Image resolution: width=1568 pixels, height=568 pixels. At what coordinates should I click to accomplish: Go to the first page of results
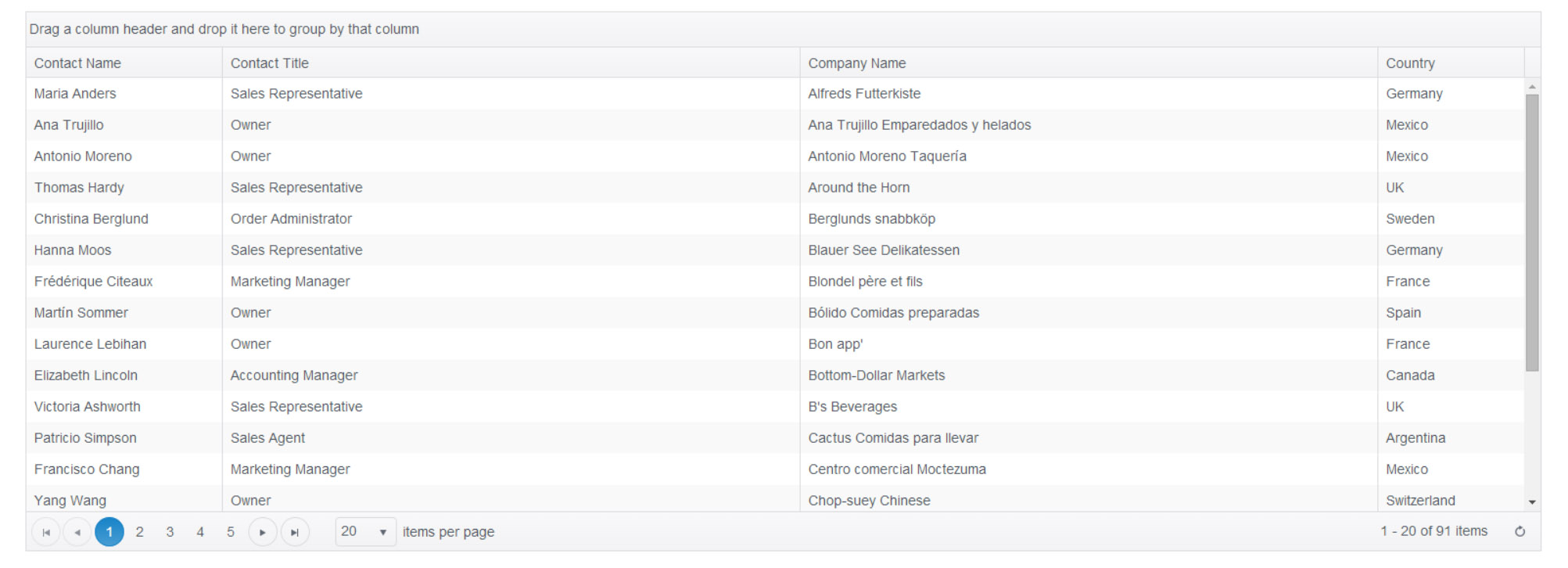[x=46, y=533]
